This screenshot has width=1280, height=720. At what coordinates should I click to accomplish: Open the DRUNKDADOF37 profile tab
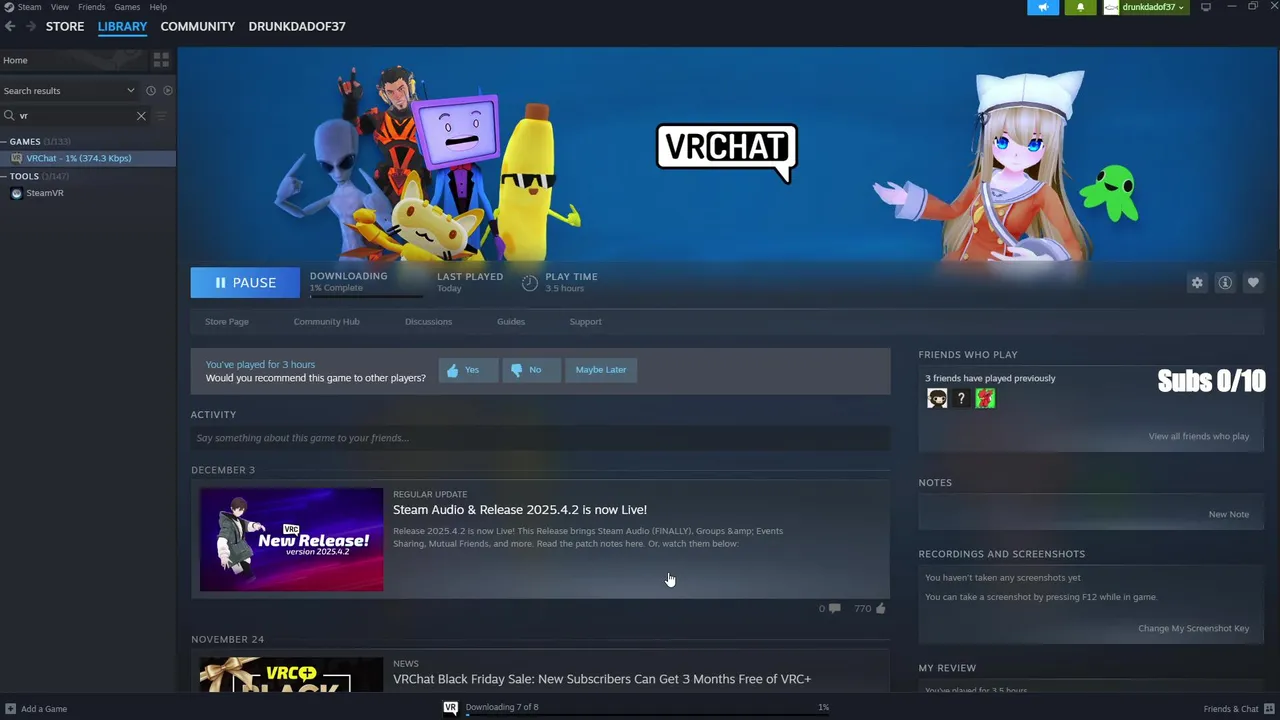[x=297, y=26]
